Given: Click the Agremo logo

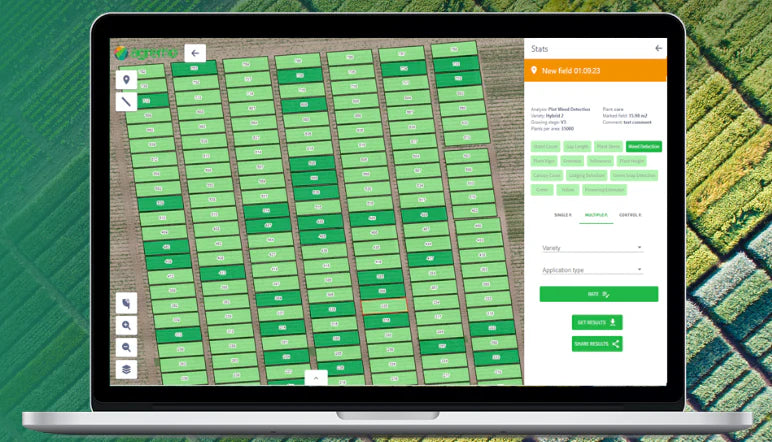Looking at the screenshot, I should (x=145, y=53).
